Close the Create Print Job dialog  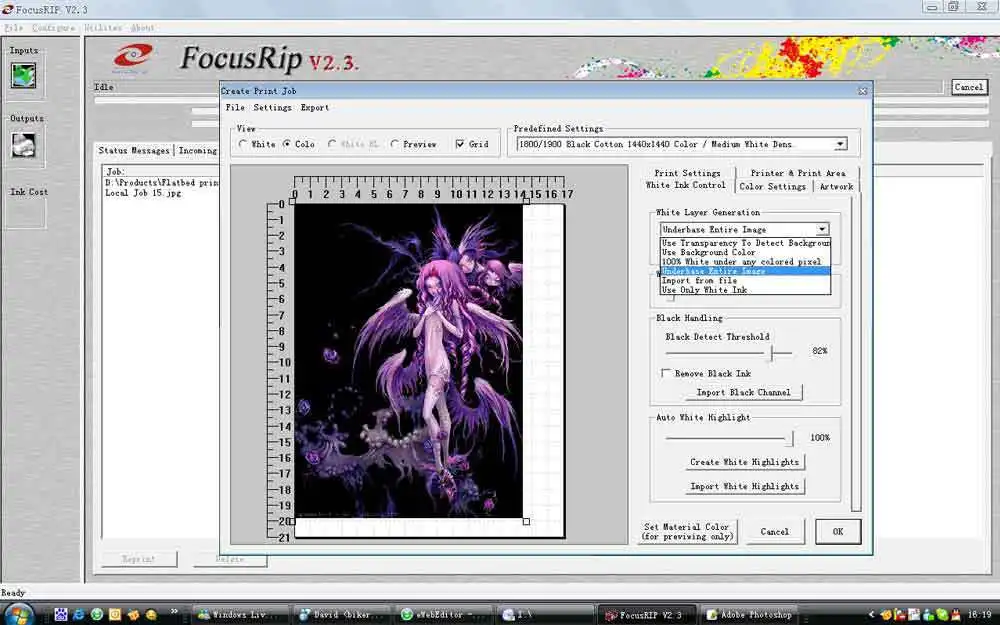862,91
